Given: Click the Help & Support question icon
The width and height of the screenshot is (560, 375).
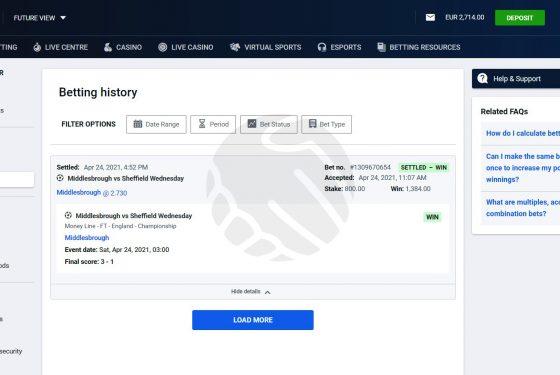Looking at the screenshot, I should click(x=482, y=79).
